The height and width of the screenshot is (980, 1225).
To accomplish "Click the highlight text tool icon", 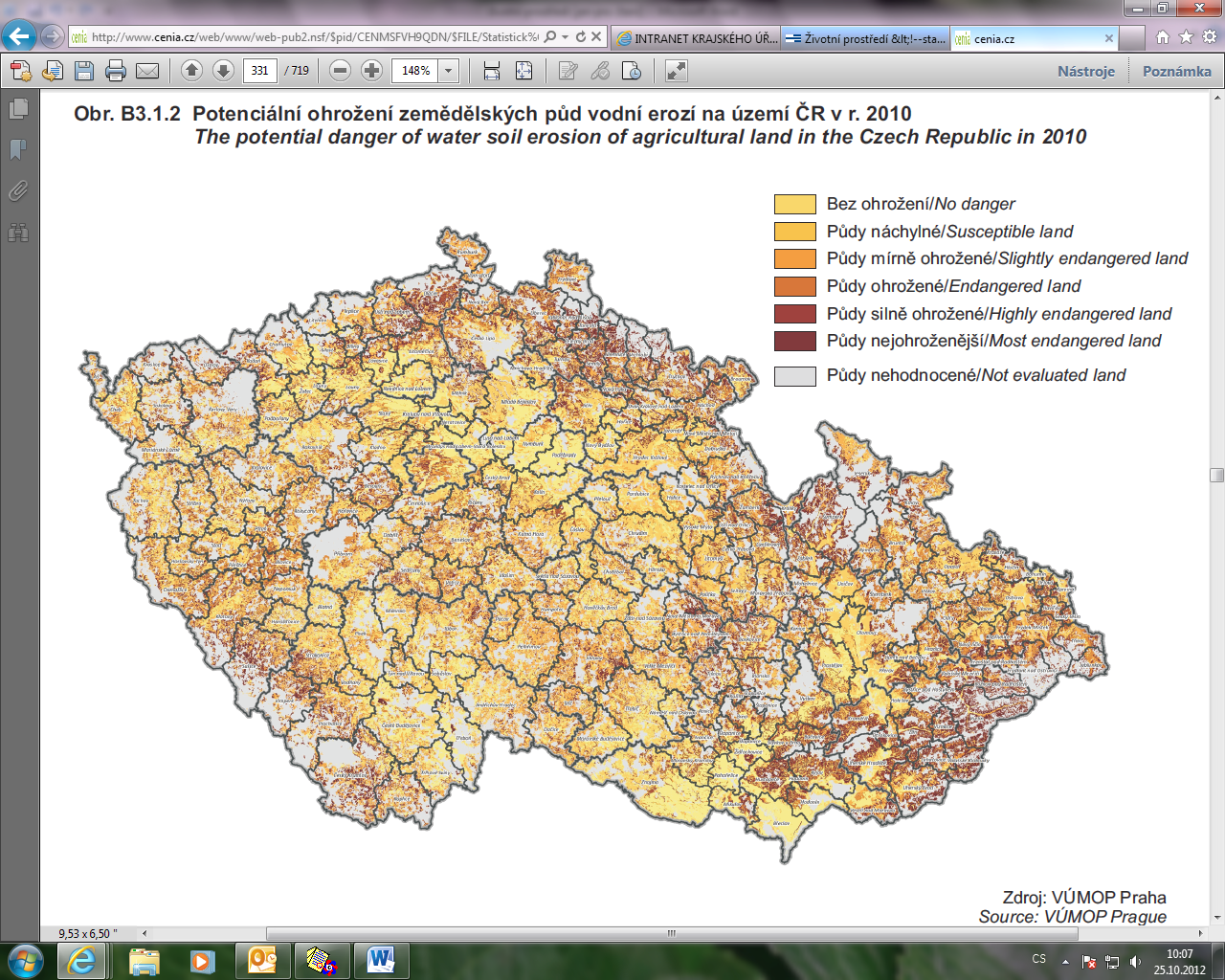I will [x=600, y=71].
